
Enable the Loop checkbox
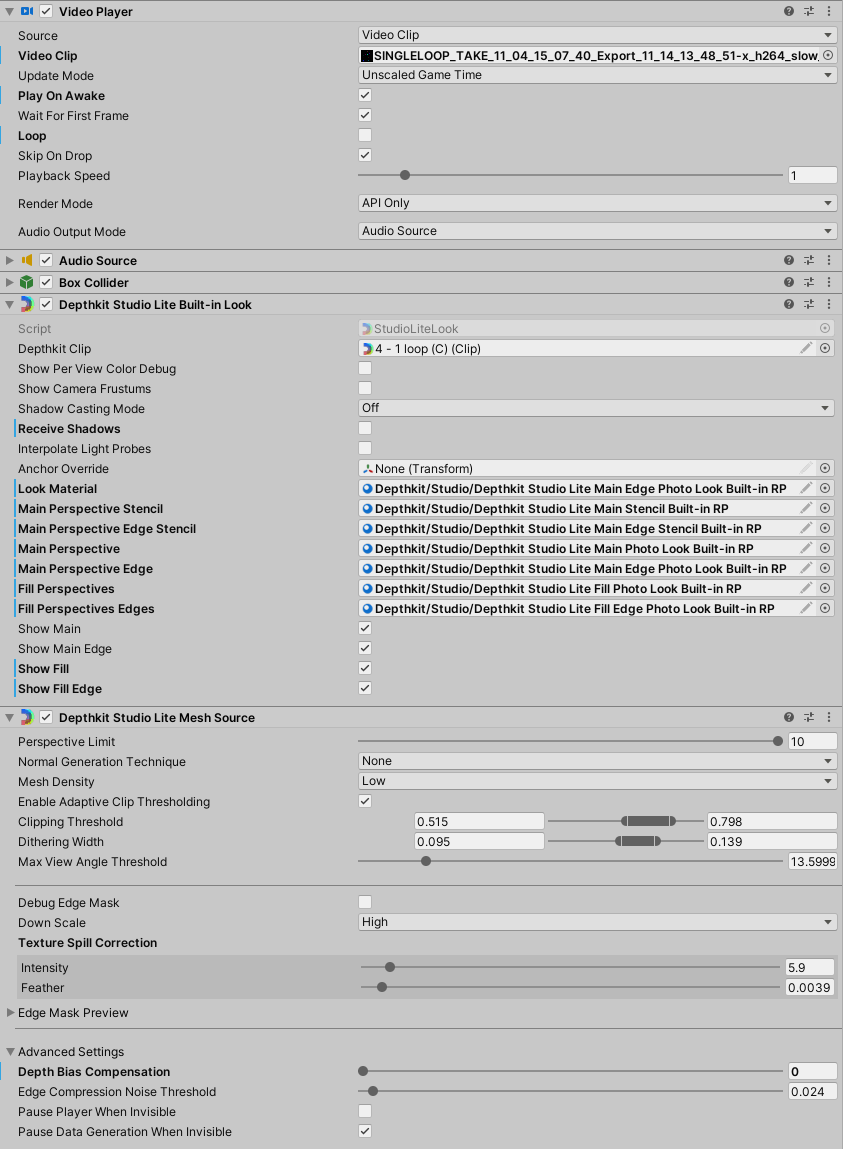point(365,136)
